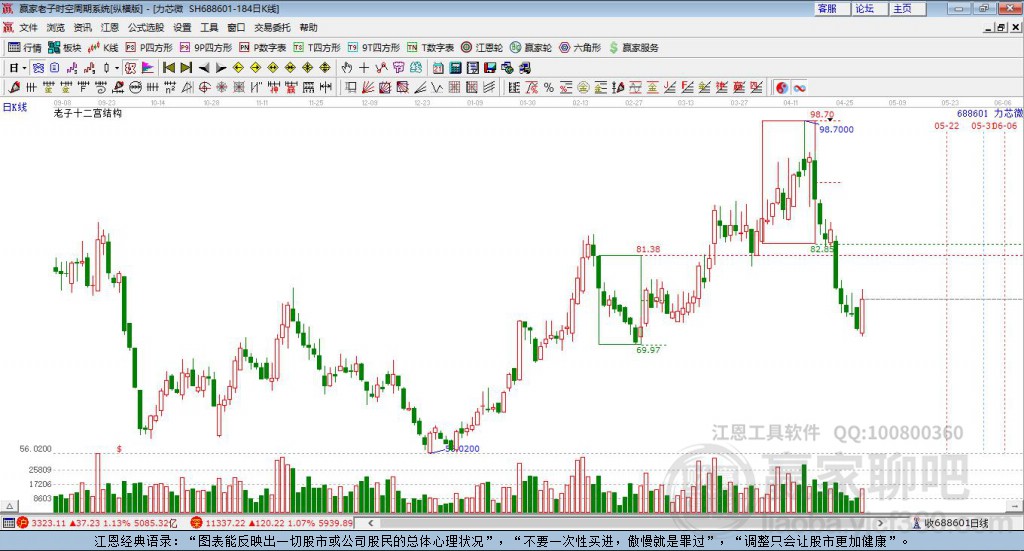Open the 交易委托 menu
Screen dimensions: 1024x551
point(272,27)
